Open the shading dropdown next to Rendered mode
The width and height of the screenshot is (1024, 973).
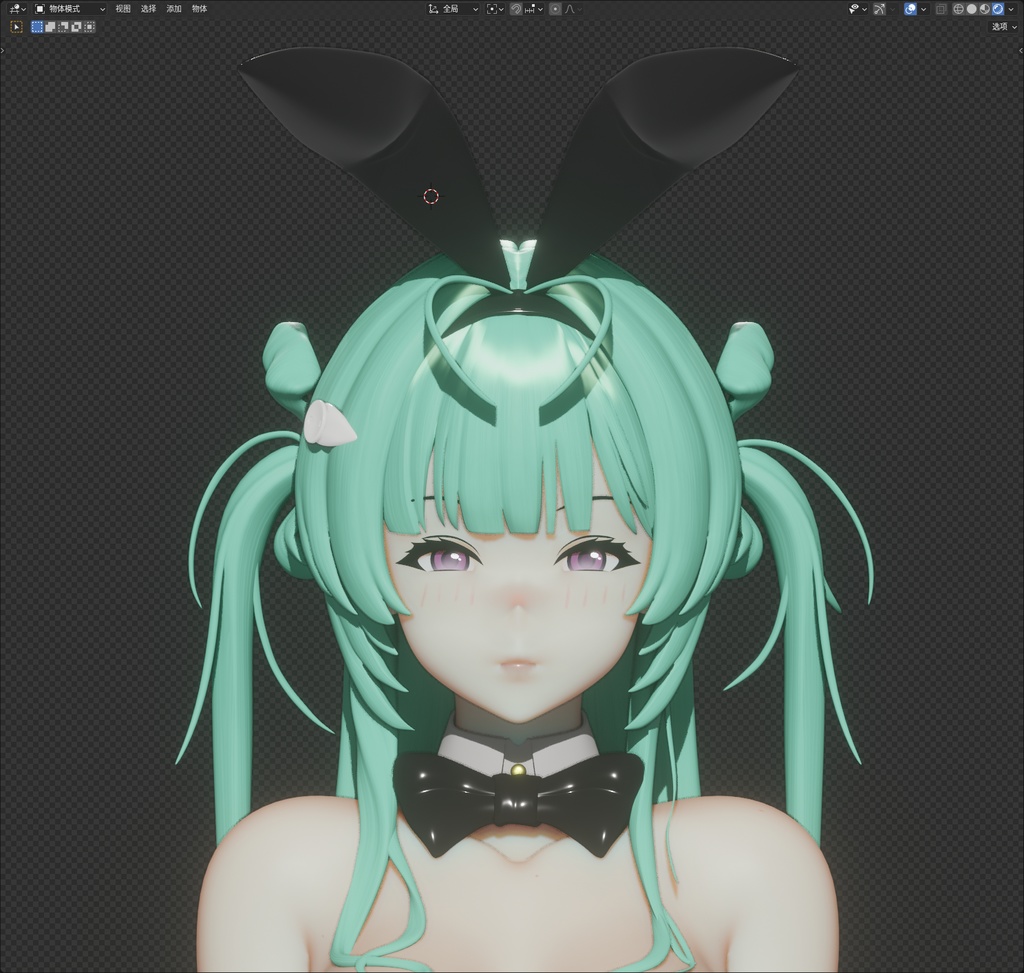[1011, 9]
